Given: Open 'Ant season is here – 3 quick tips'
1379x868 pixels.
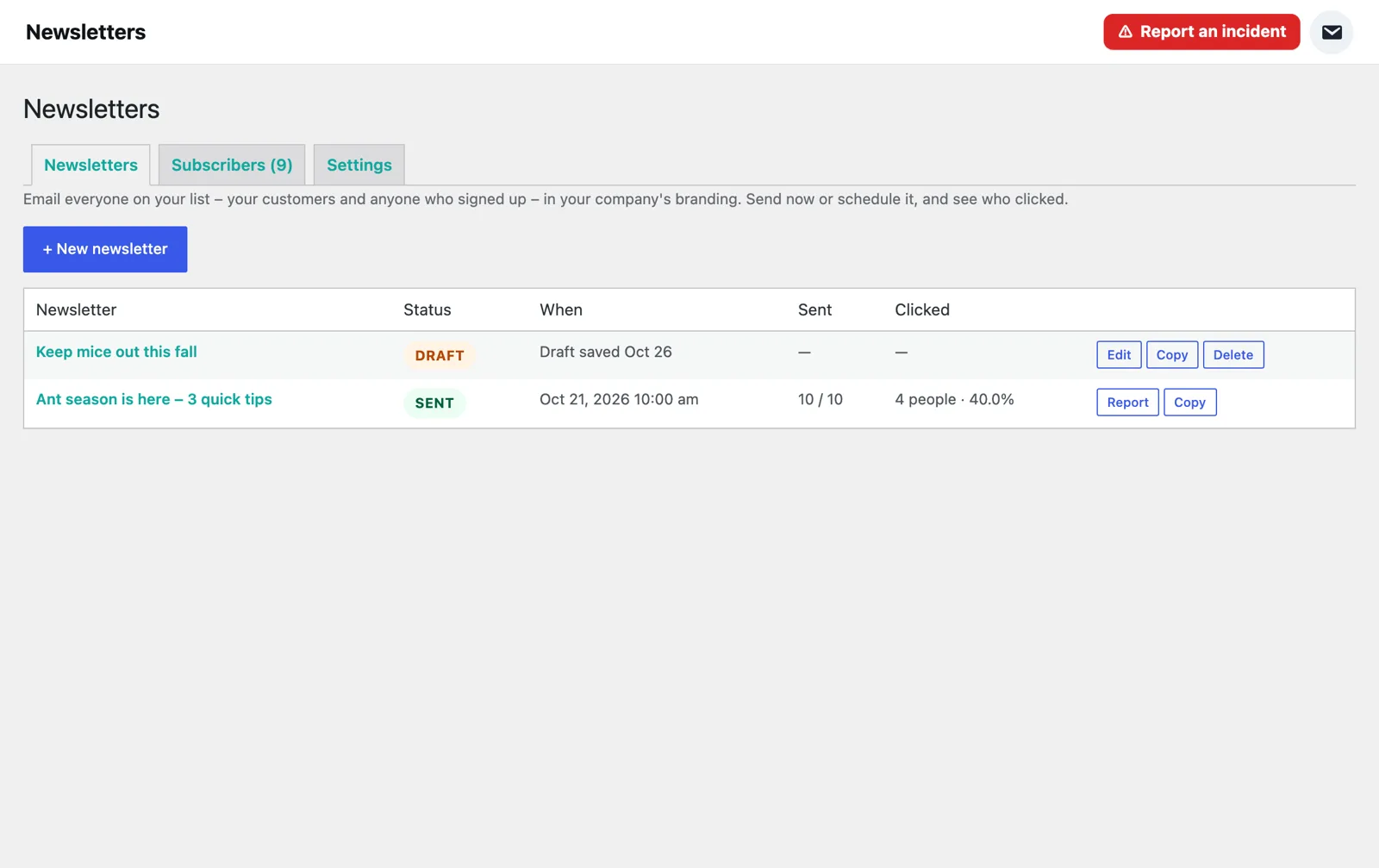Looking at the screenshot, I should tap(154, 399).
